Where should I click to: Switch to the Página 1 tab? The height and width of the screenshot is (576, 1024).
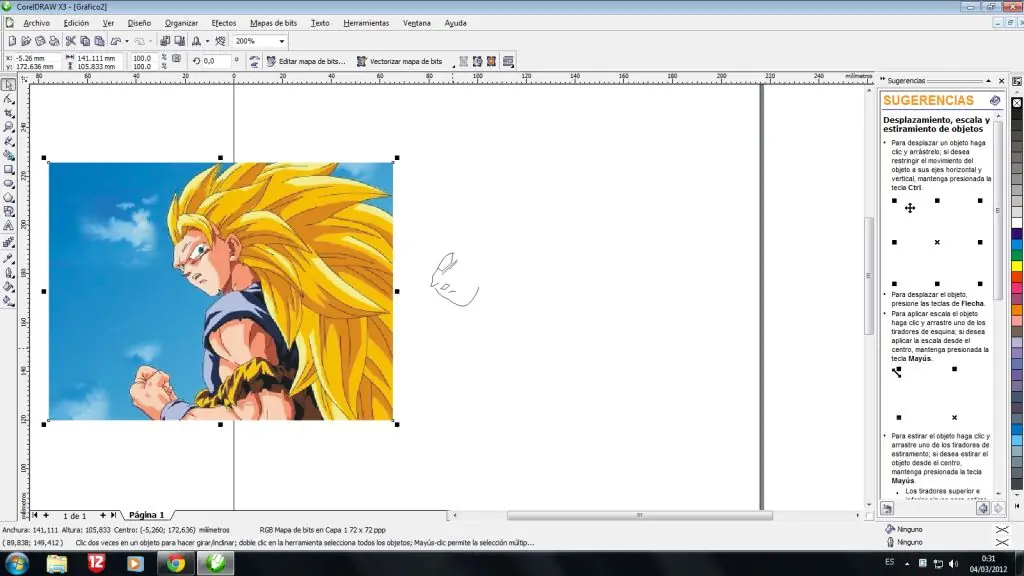145,515
